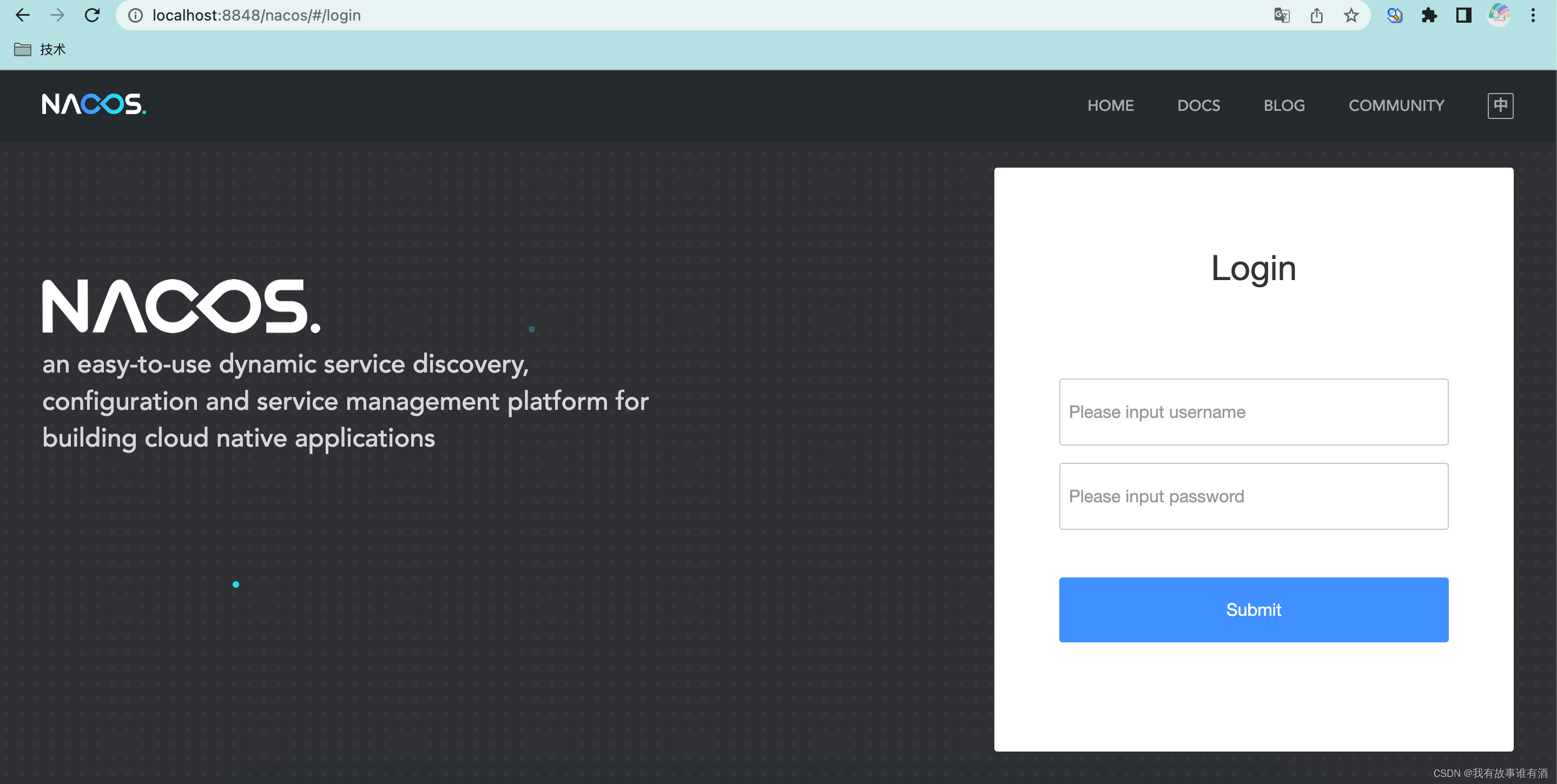The height and width of the screenshot is (784, 1557).
Task: Open the 技术 bookmarks folder
Action: [40, 50]
